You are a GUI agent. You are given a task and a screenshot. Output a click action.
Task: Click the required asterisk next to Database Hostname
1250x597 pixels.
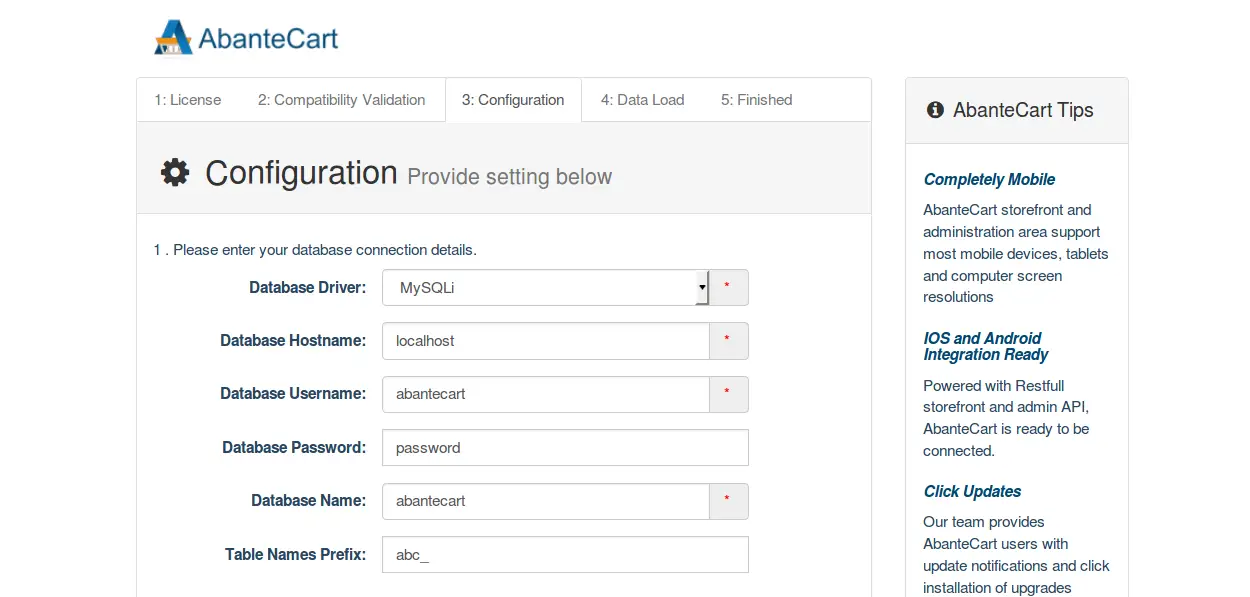click(x=728, y=341)
